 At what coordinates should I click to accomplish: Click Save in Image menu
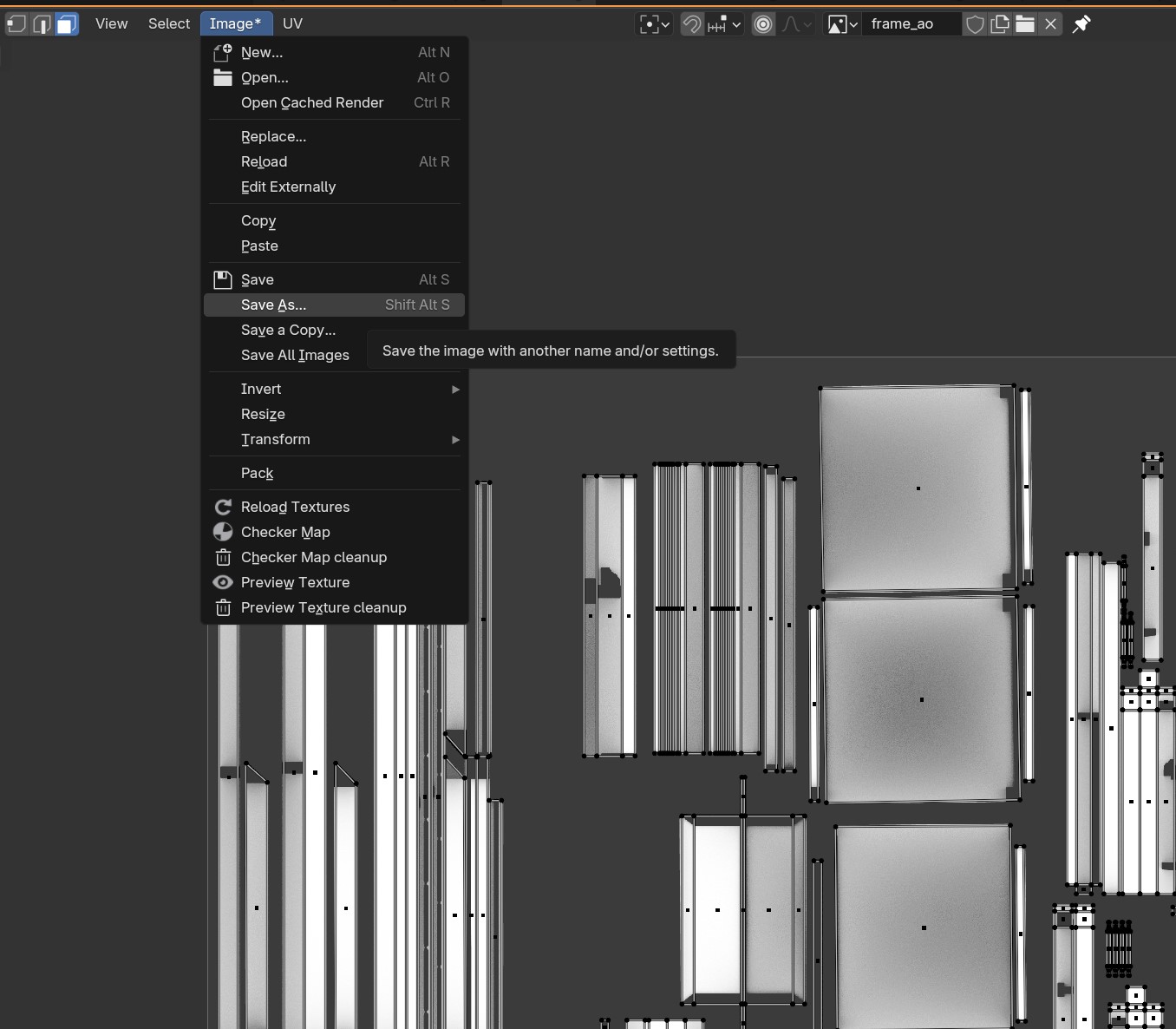334,279
